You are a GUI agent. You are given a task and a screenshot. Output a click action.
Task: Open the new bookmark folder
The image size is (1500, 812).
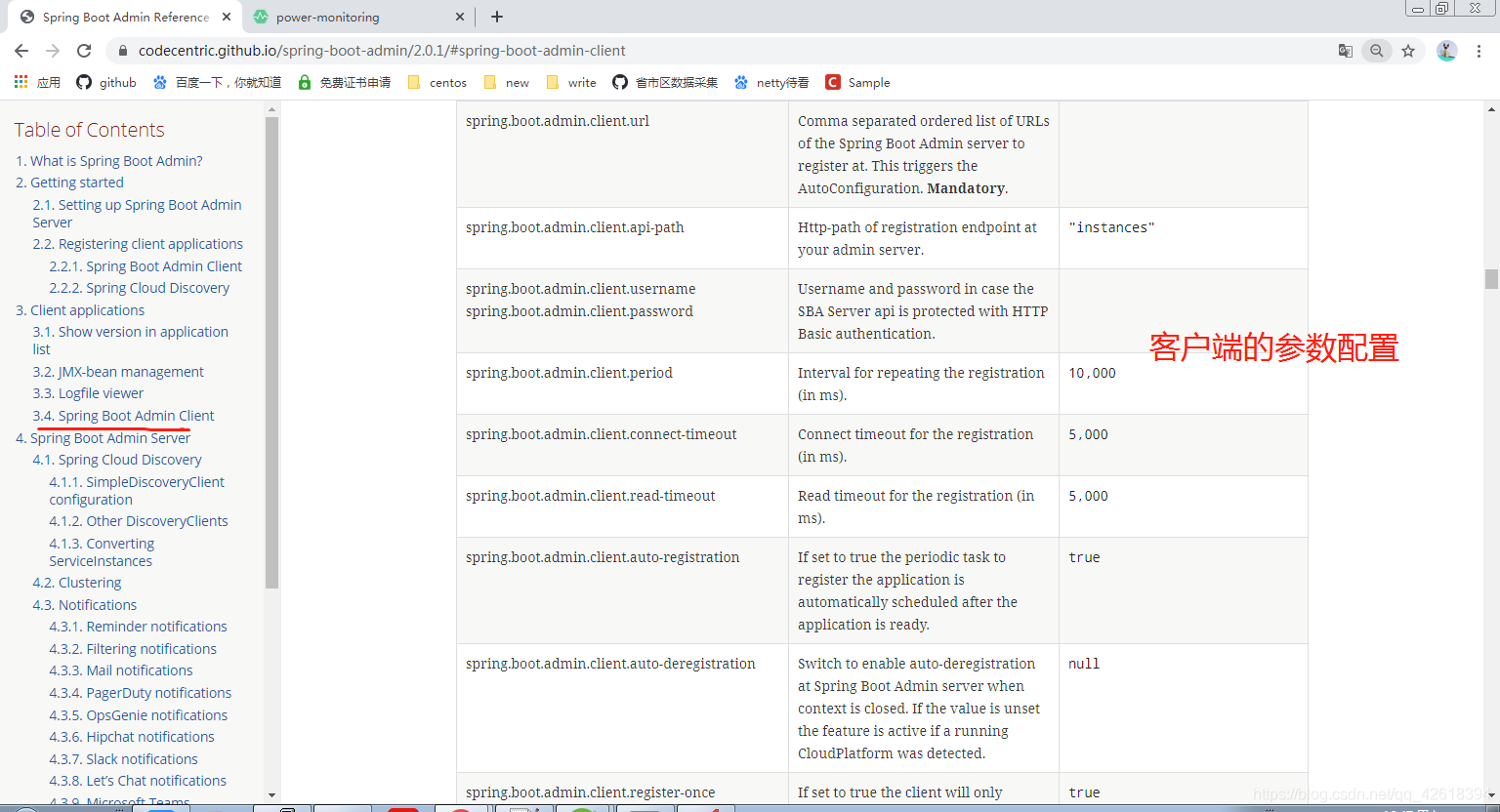click(x=507, y=83)
